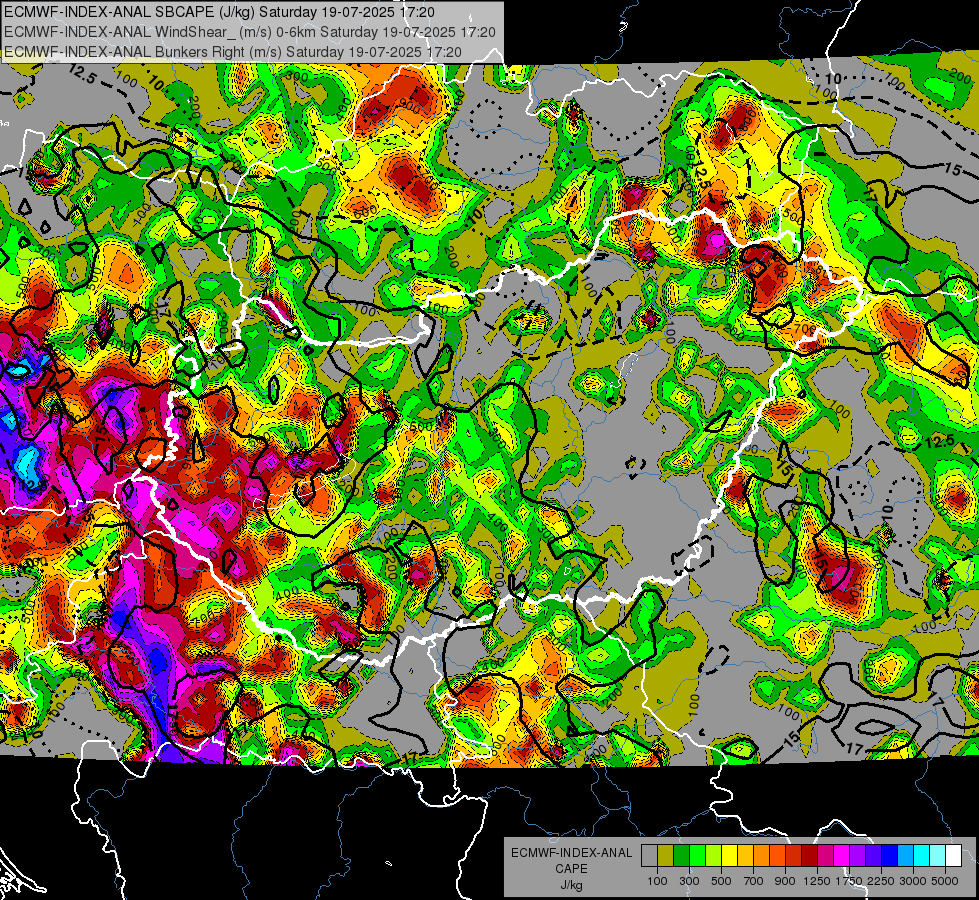Select the lime yellow-green legend swatch
The image size is (979, 900).
tap(714, 856)
